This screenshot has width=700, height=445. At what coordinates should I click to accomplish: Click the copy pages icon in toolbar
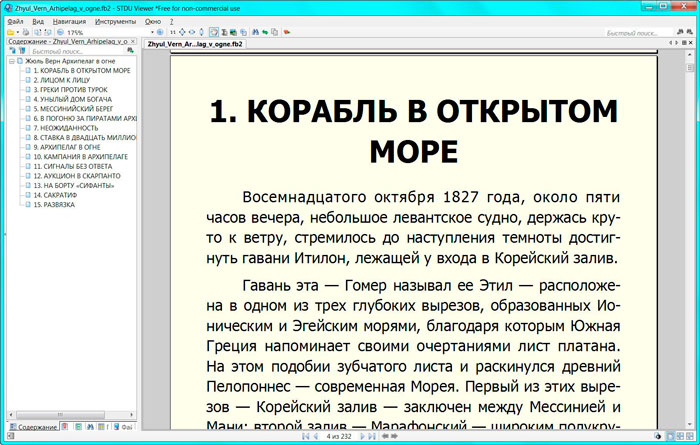tap(275, 32)
